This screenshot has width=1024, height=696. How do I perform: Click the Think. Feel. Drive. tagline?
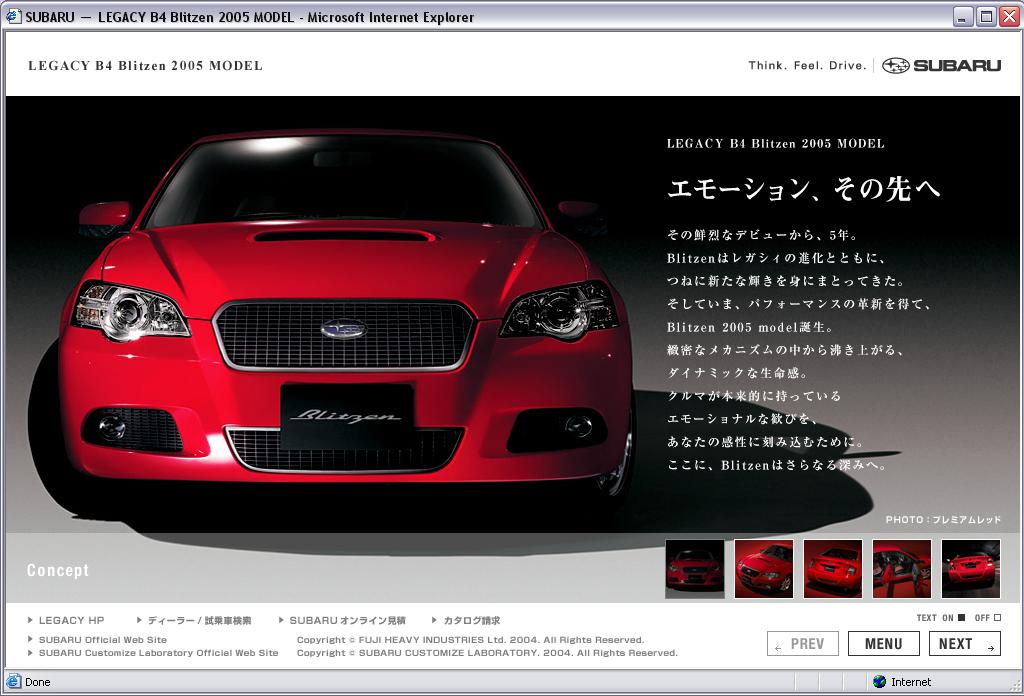pos(807,65)
